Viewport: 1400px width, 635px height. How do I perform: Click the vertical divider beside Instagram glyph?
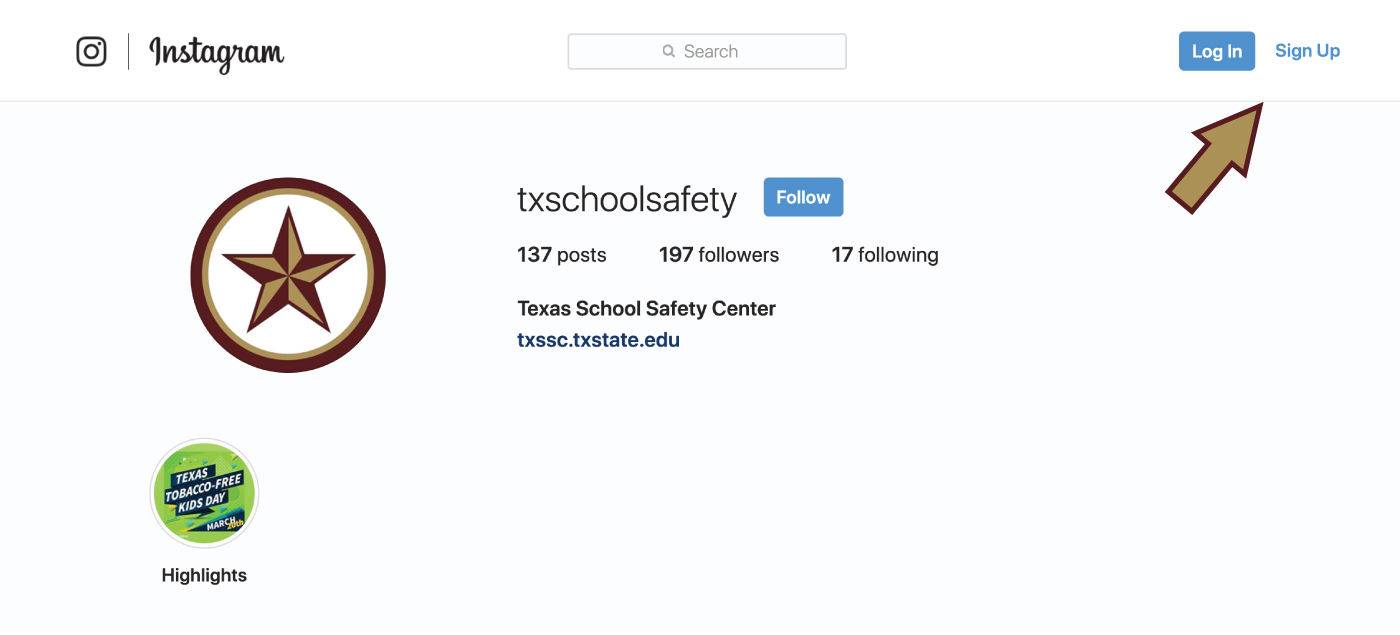[x=128, y=51]
